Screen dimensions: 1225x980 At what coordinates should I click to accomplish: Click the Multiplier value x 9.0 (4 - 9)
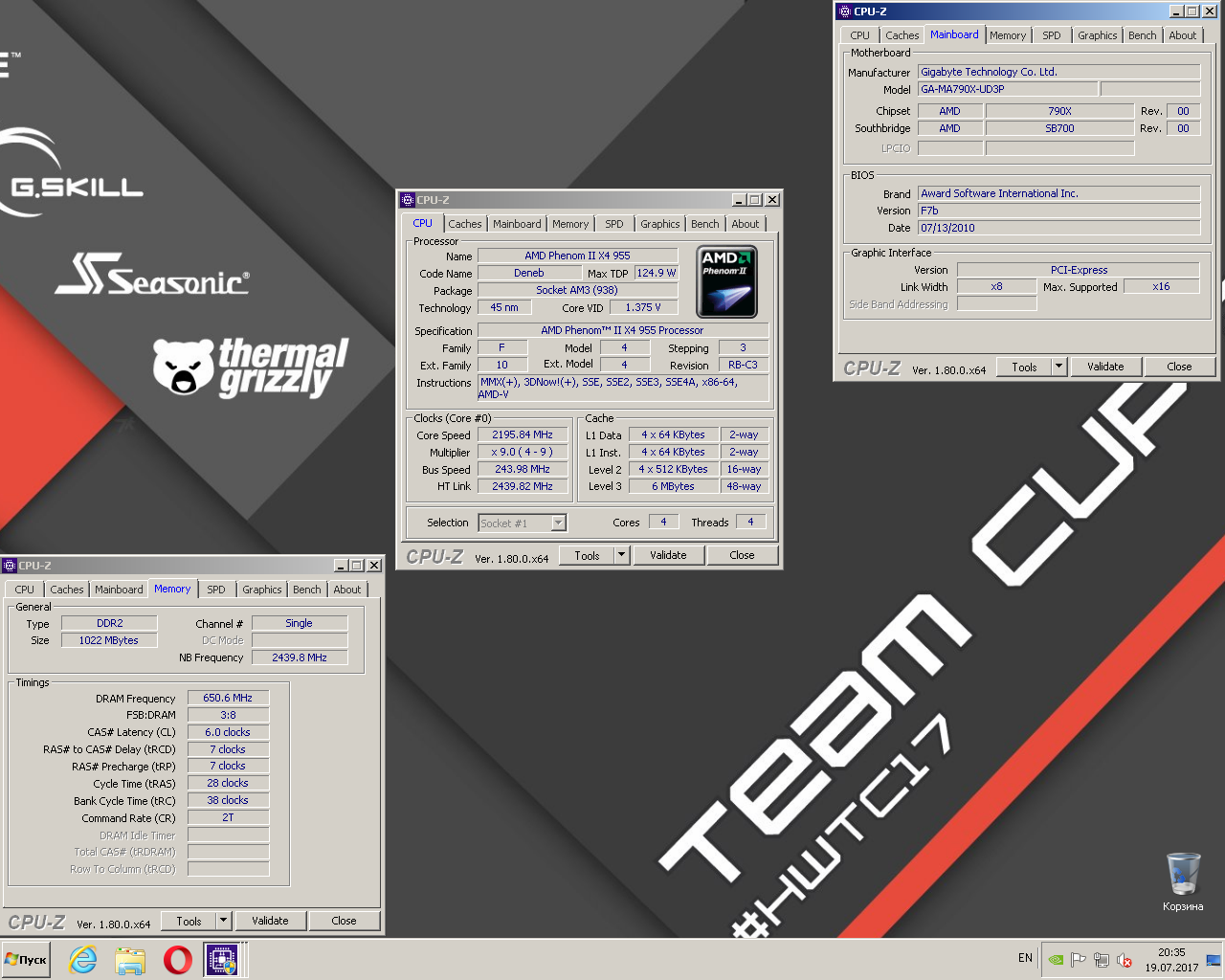click(523, 452)
